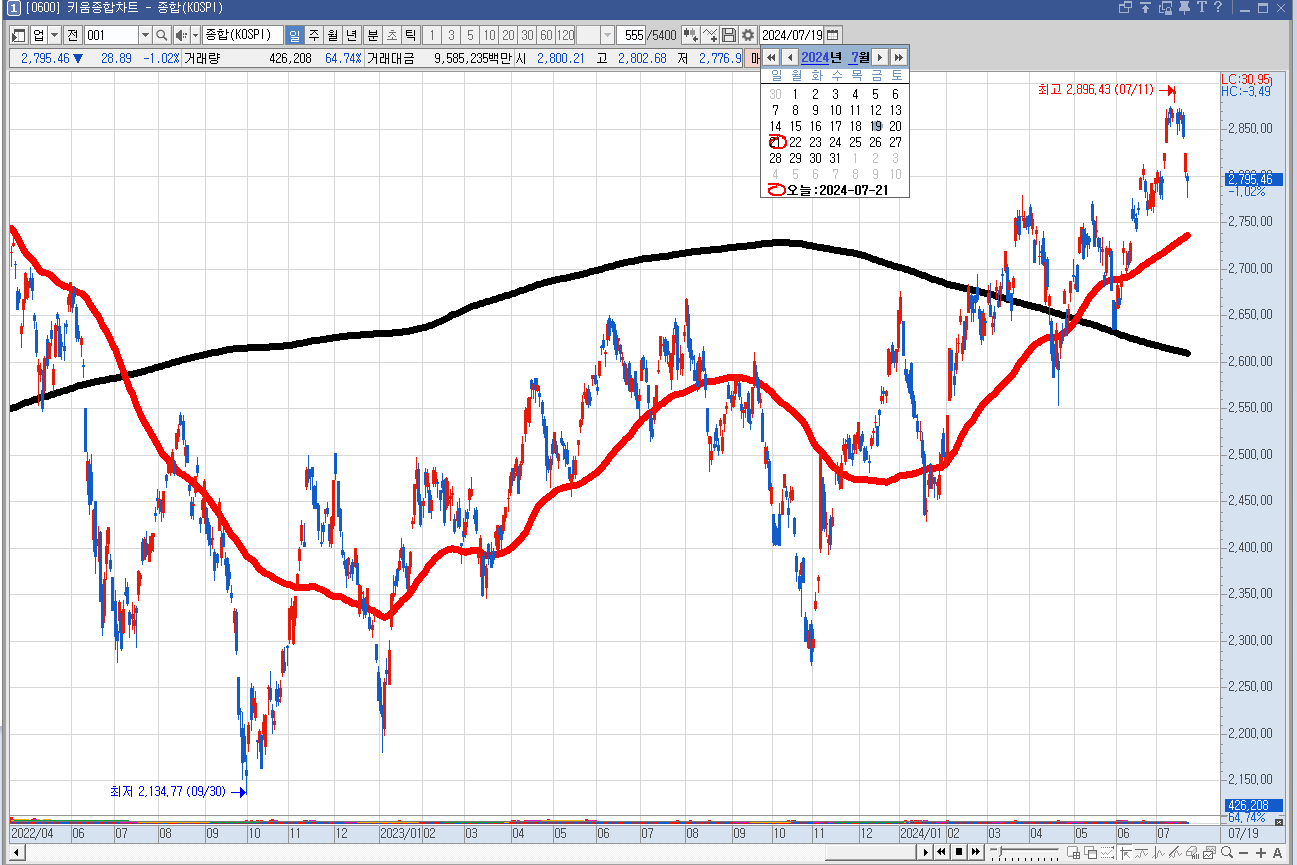1297x865 pixels.
Task: Click the add indicator line icon
Action: click(x=710, y=35)
